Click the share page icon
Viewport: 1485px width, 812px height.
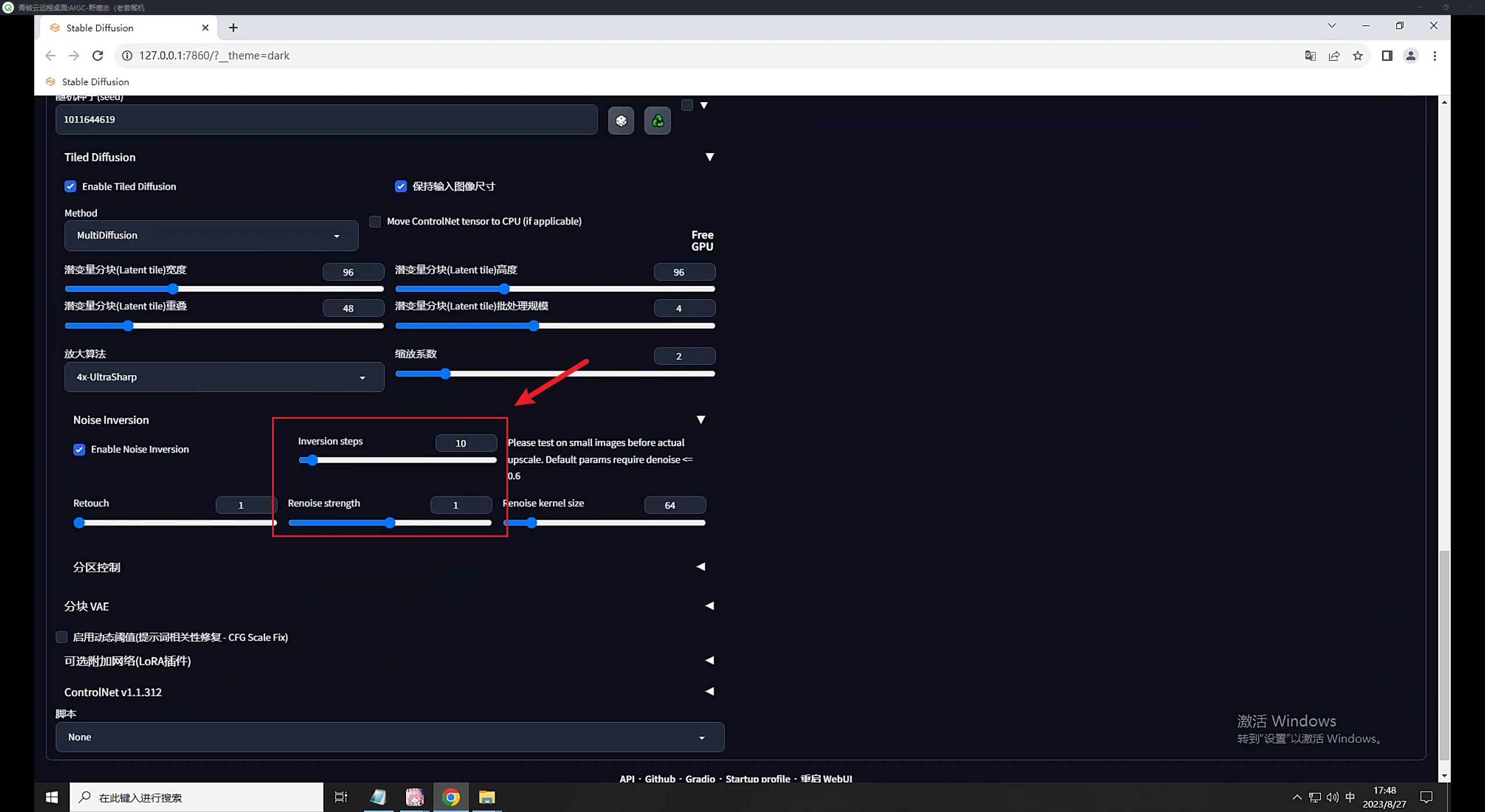point(1334,56)
